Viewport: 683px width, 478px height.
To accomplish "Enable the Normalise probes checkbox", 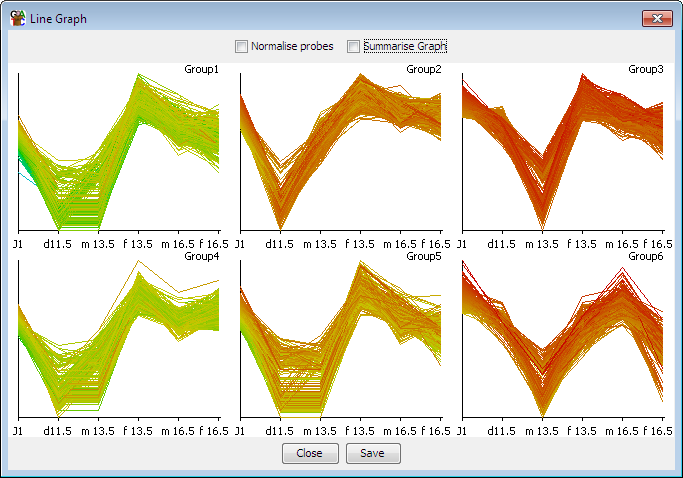I will tap(241, 46).
